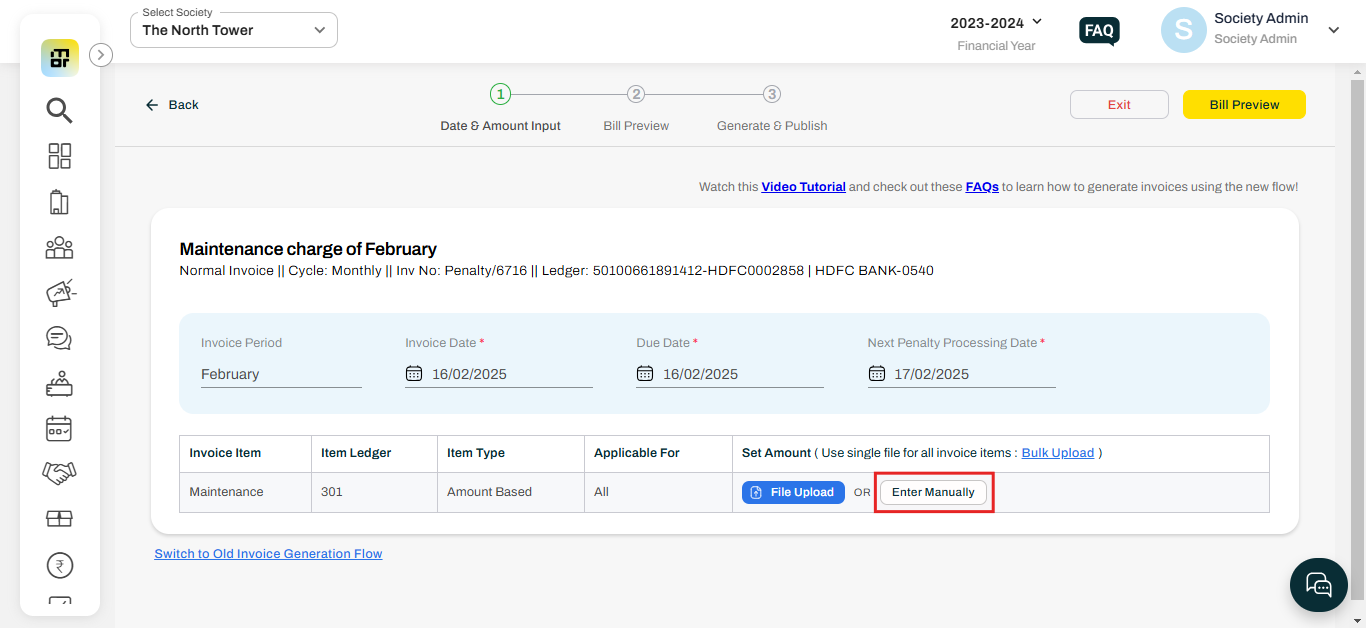Open the calendar icon in sidebar

[x=59, y=429]
